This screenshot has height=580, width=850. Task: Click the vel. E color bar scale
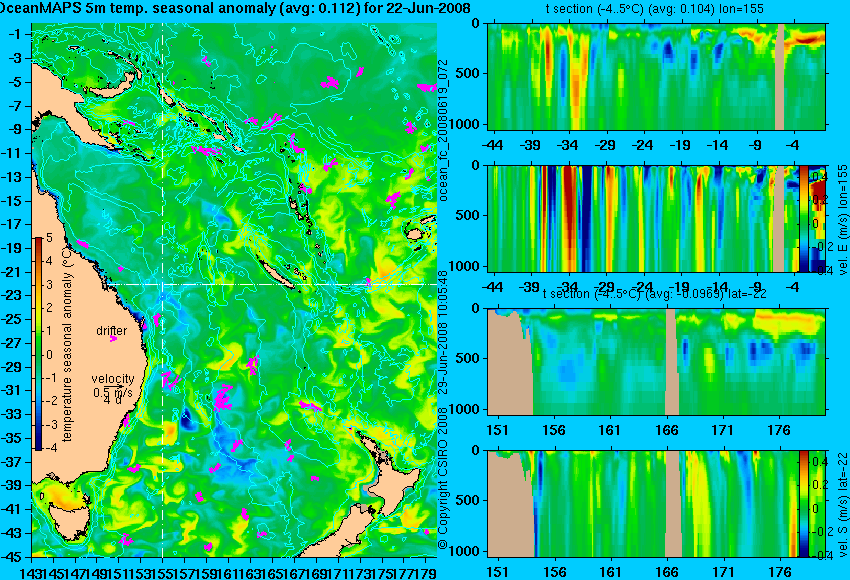pos(804,219)
